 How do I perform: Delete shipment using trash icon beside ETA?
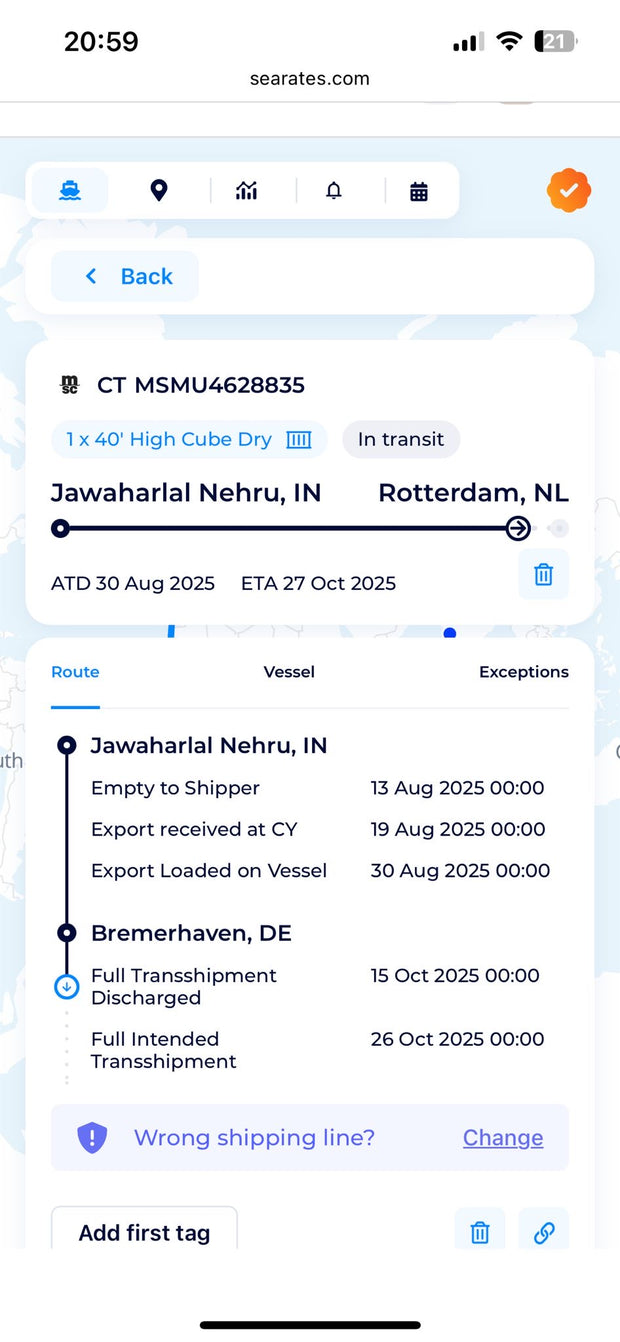pos(543,574)
